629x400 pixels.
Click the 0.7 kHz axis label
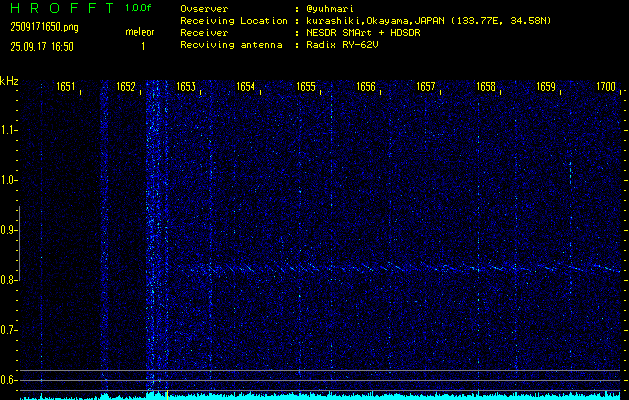(x=8, y=330)
